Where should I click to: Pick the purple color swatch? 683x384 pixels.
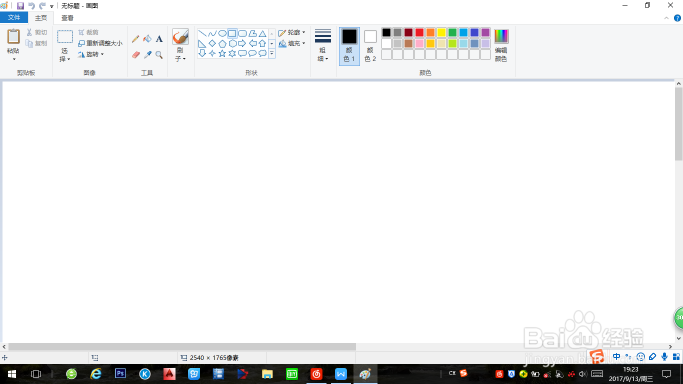(485, 33)
